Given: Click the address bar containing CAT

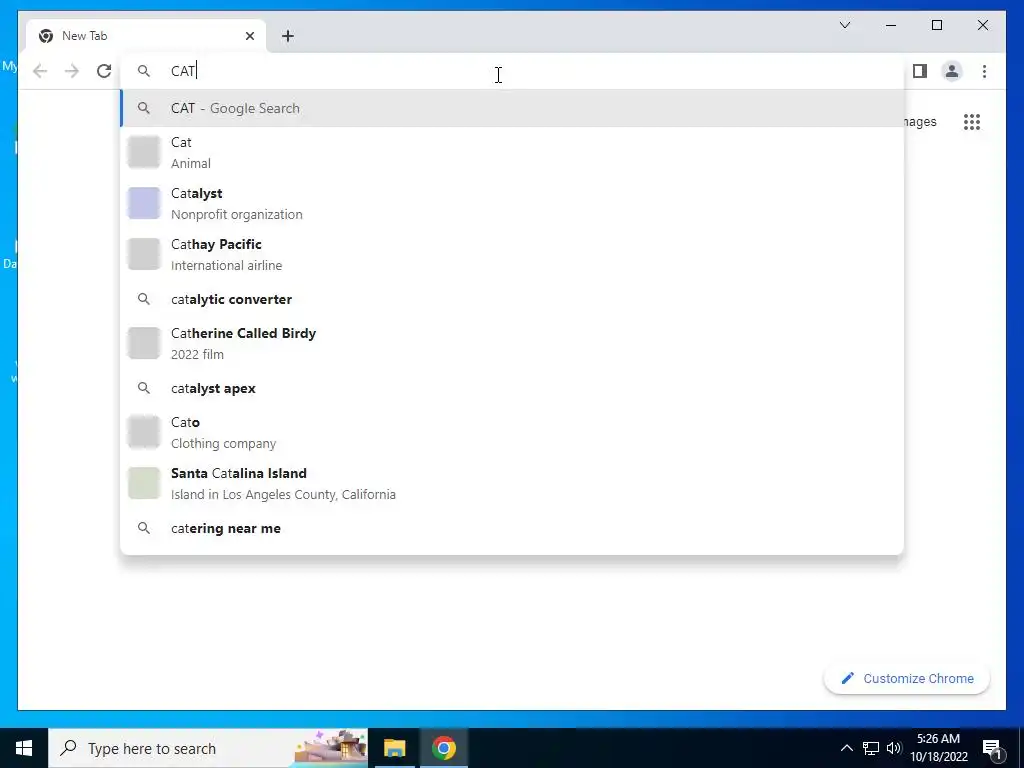Looking at the screenshot, I should [512, 71].
